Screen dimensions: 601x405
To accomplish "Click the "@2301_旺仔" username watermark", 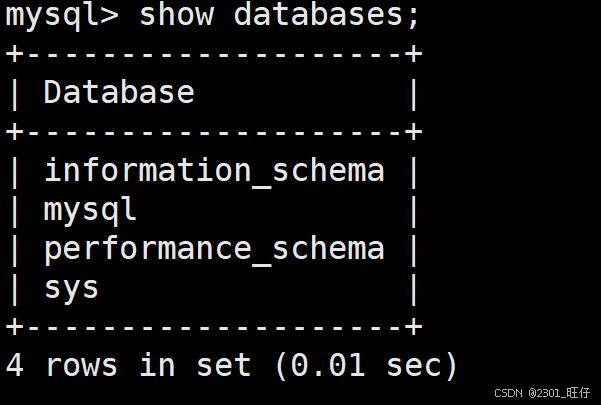I will click(x=562, y=393).
